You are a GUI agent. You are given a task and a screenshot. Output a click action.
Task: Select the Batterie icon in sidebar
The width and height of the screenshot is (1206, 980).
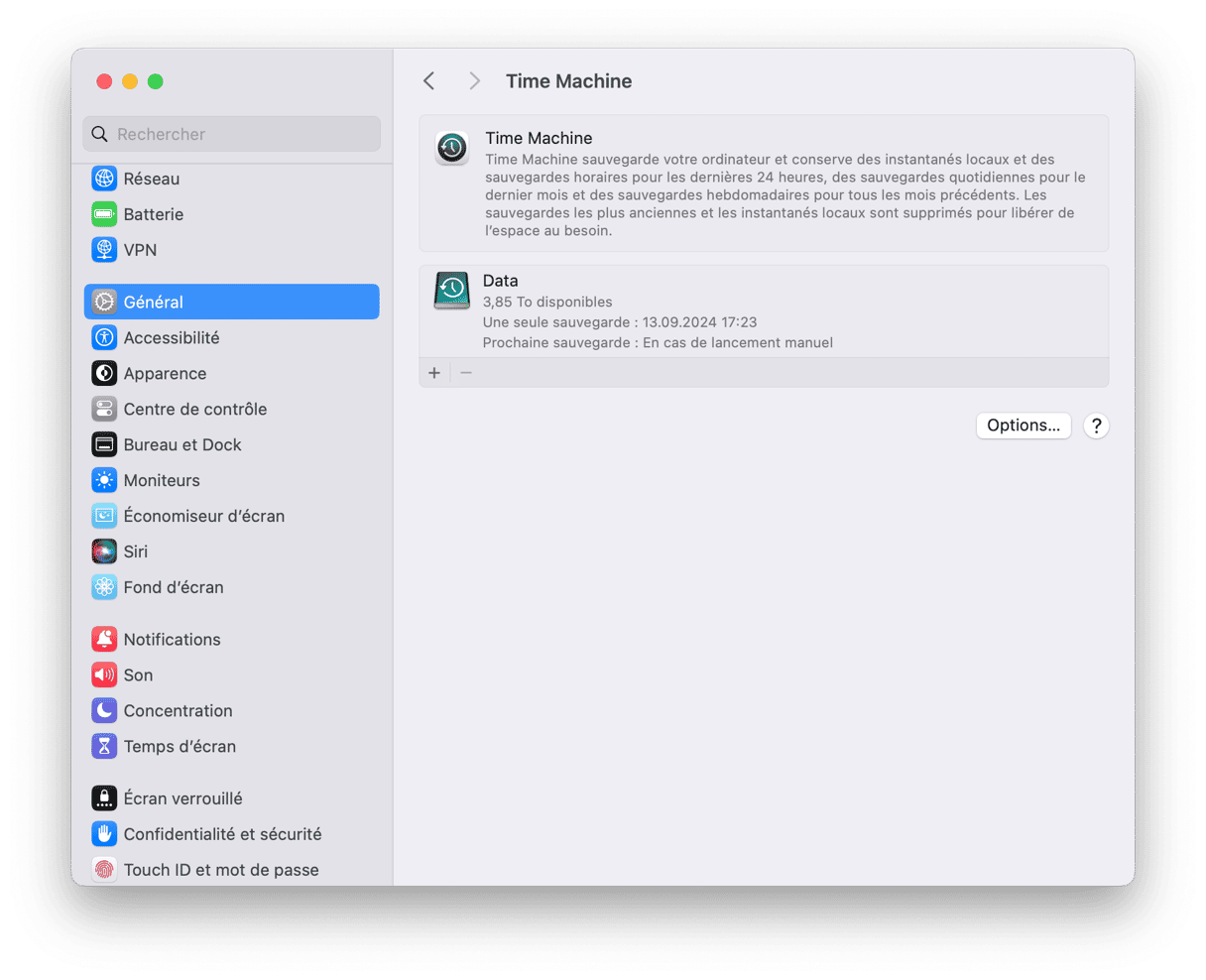tap(104, 214)
